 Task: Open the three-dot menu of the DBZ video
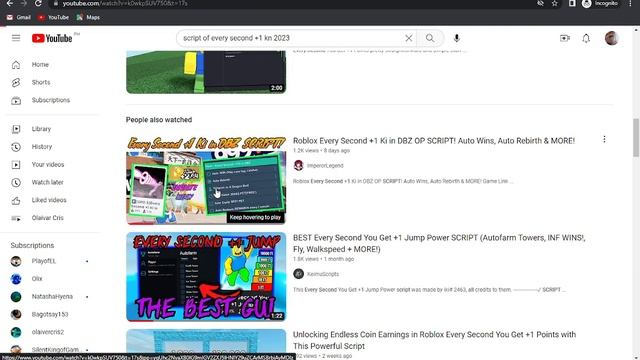[604, 140]
